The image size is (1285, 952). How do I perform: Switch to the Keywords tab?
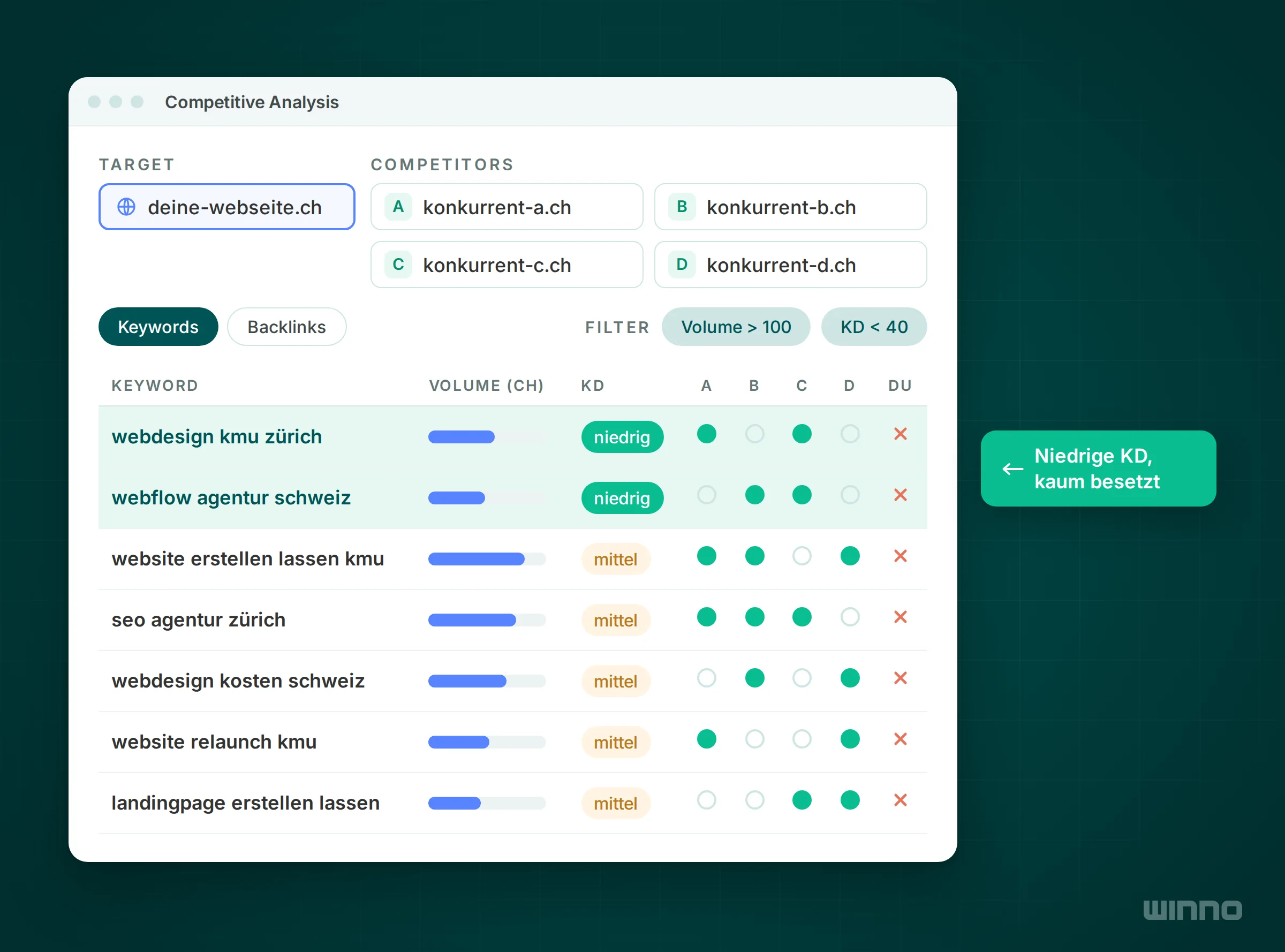[158, 327]
